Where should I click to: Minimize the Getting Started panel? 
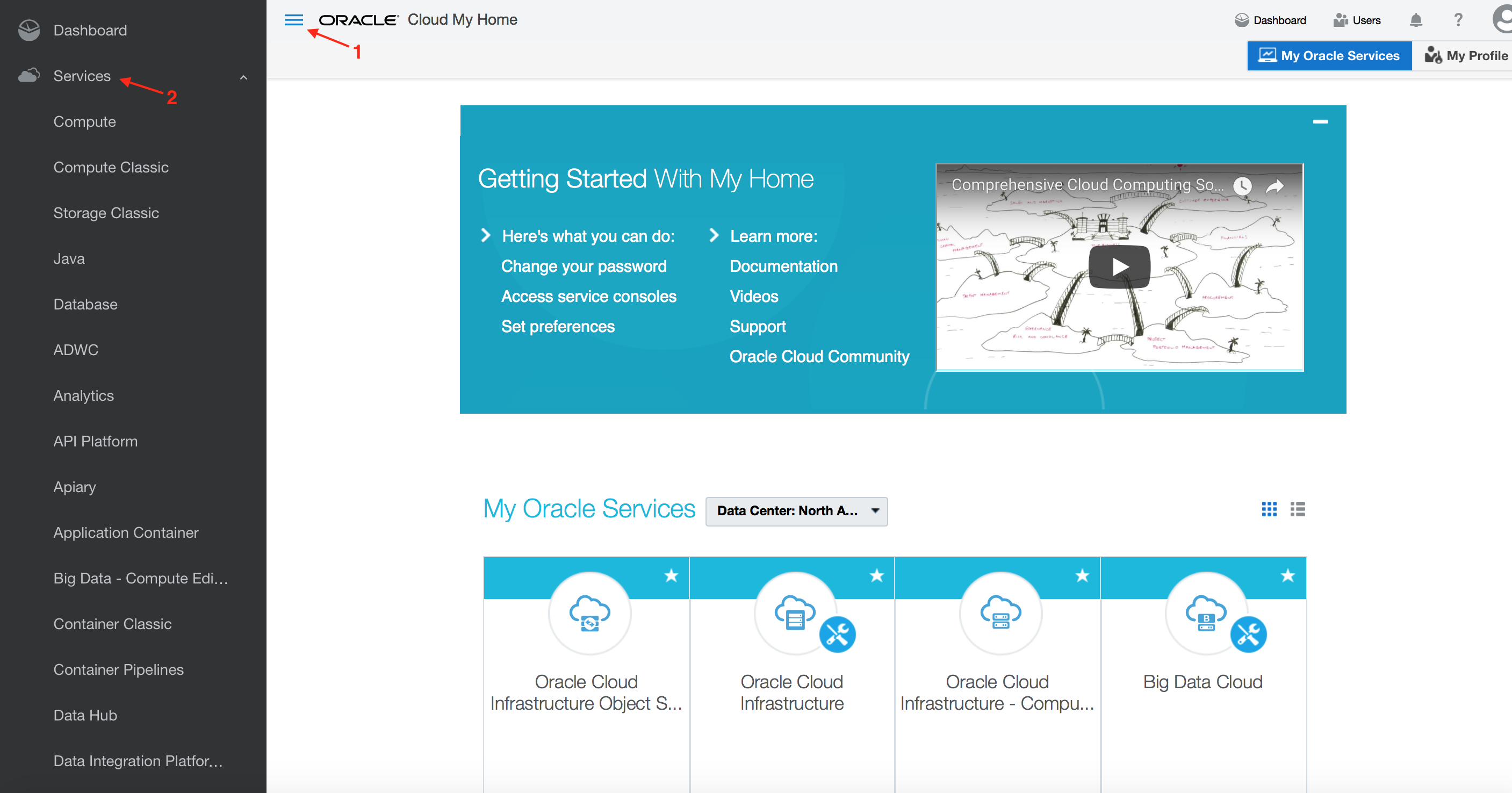[x=1321, y=121]
